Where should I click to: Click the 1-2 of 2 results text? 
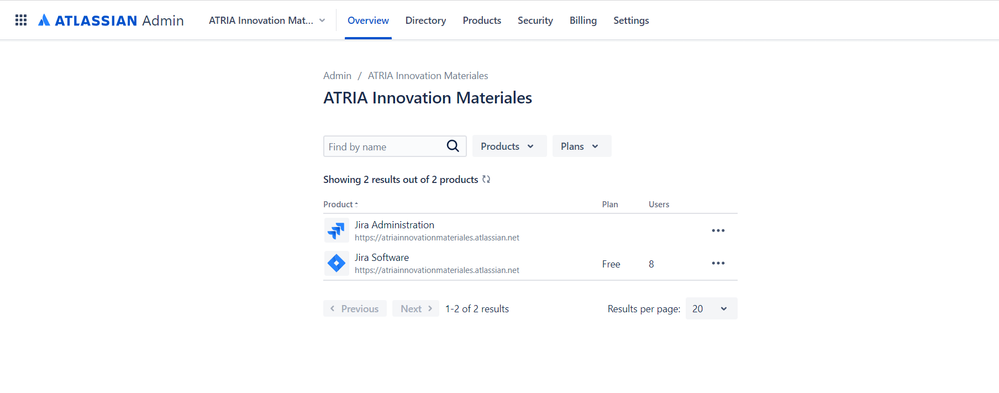(x=477, y=309)
